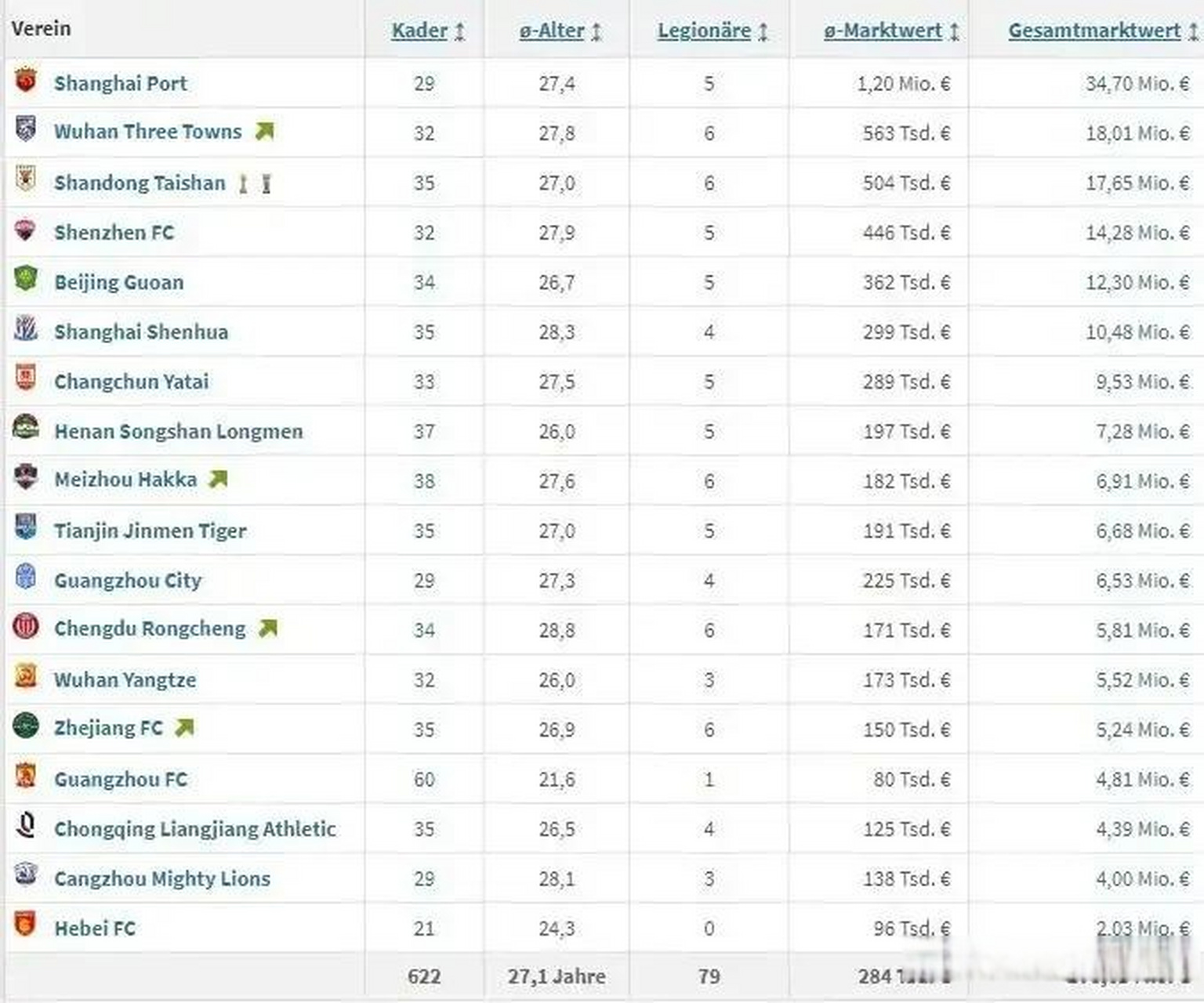Open the Chongqing Liangjiang Athletic team link
1204x1003 pixels.
tap(195, 829)
